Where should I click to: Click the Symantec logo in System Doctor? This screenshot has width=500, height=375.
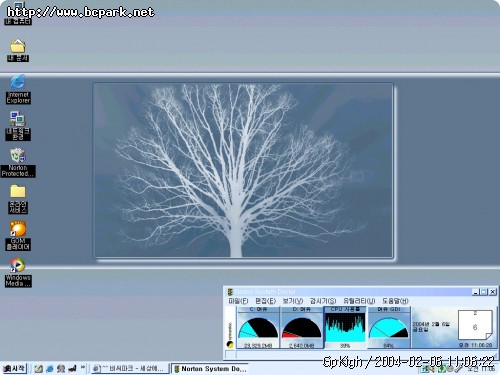coord(230,334)
